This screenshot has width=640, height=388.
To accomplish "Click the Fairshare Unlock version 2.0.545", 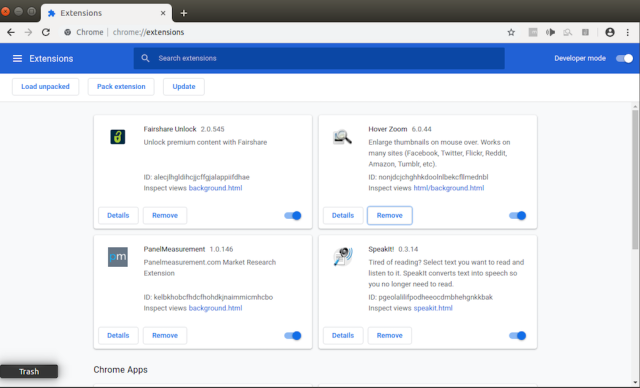I will tap(212, 129).
